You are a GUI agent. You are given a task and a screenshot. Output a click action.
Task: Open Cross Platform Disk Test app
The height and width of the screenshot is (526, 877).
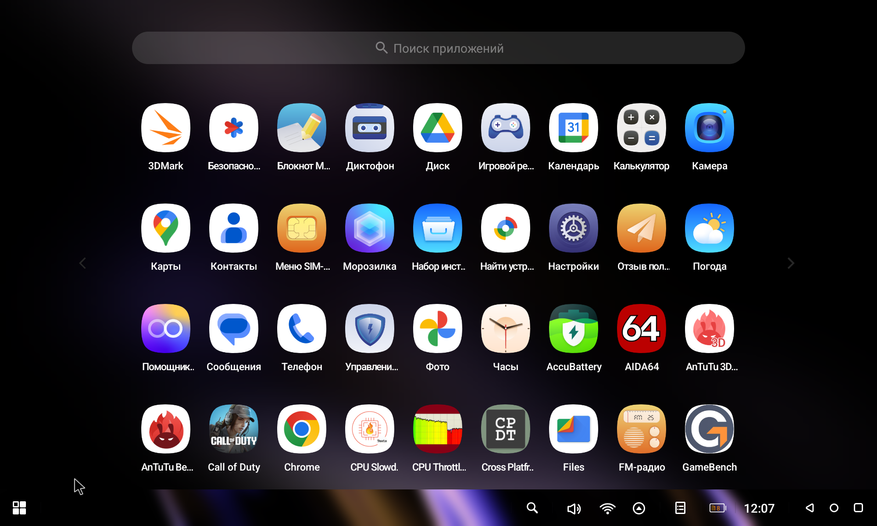pyautogui.click(x=506, y=429)
